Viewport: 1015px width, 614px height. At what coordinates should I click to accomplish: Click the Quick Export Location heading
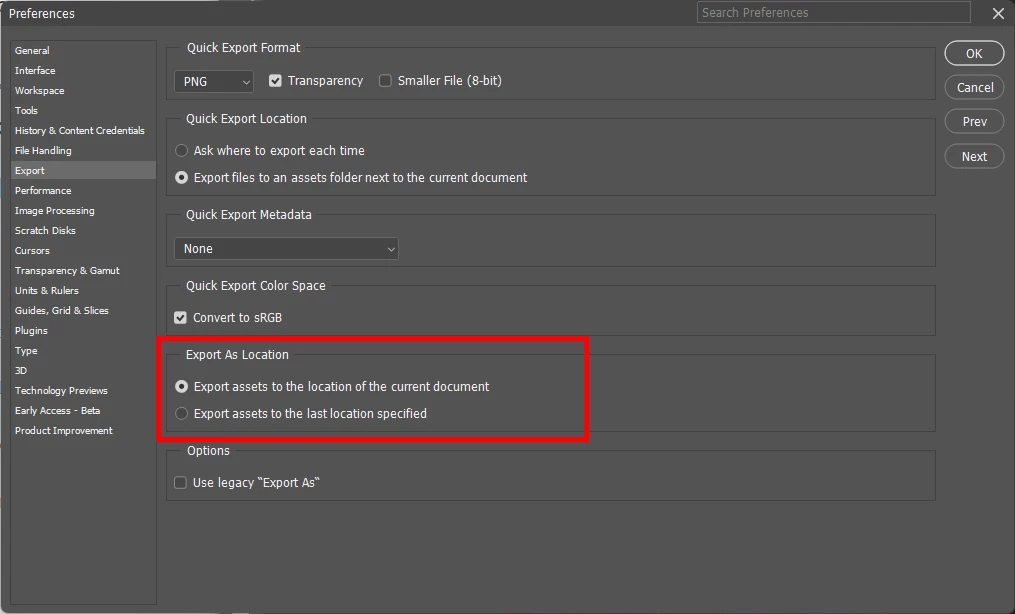[246, 119]
